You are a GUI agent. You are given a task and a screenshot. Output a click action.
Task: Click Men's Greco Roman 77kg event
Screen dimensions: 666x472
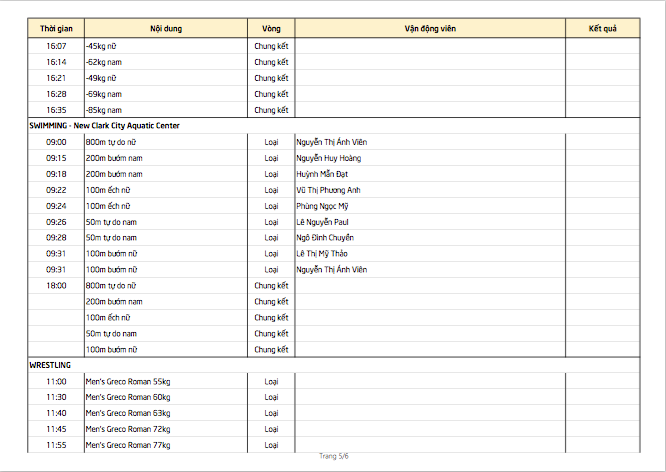tap(128, 445)
